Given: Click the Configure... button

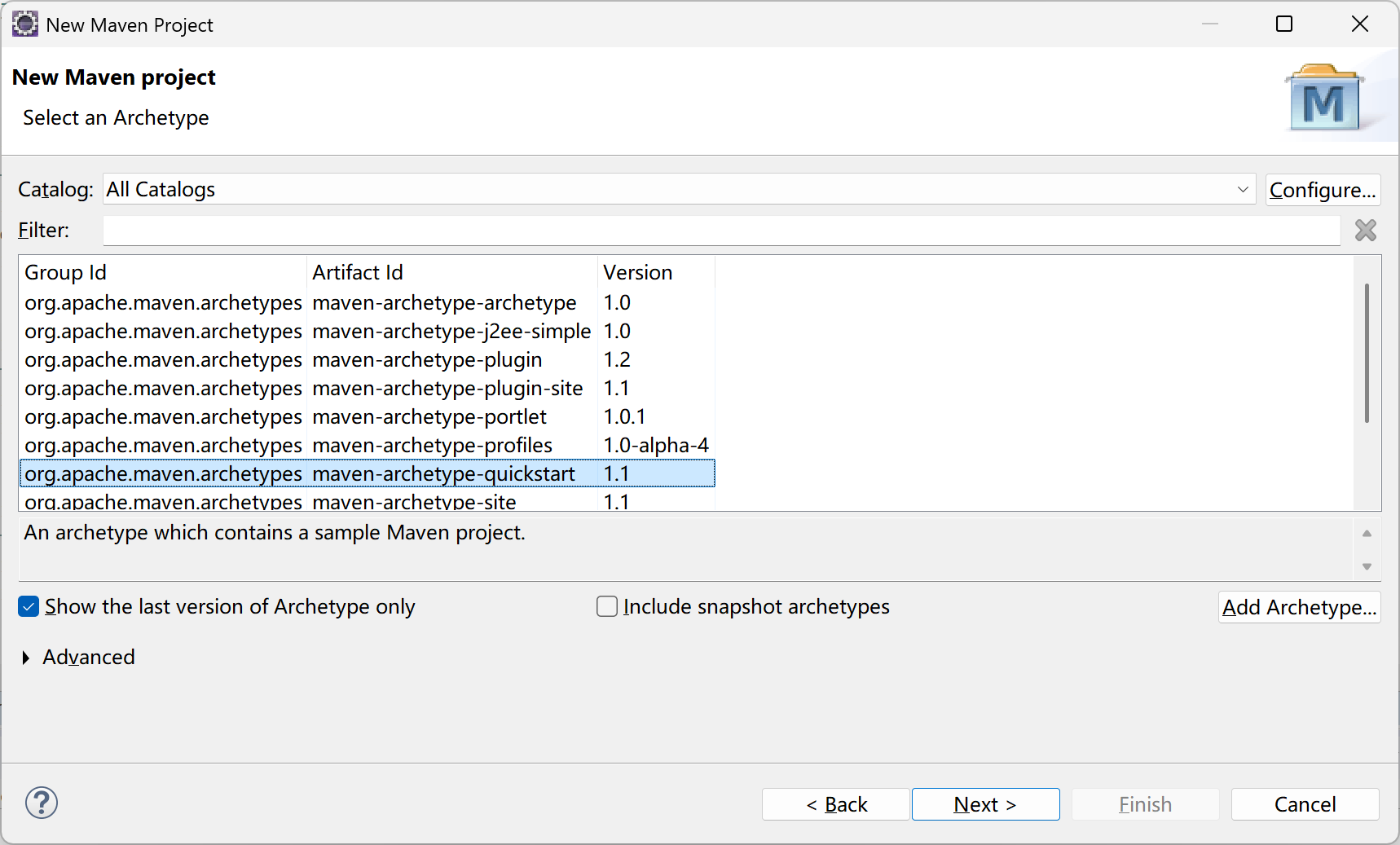Looking at the screenshot, I should coord(1323,190).
